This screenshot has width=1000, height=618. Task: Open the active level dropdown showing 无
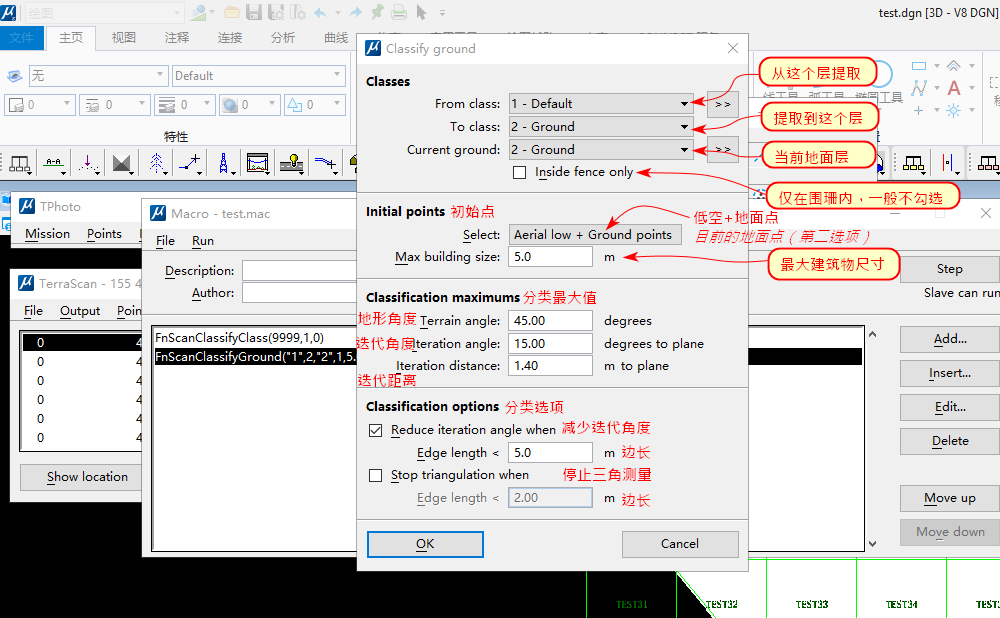click(x=98, y=76)
